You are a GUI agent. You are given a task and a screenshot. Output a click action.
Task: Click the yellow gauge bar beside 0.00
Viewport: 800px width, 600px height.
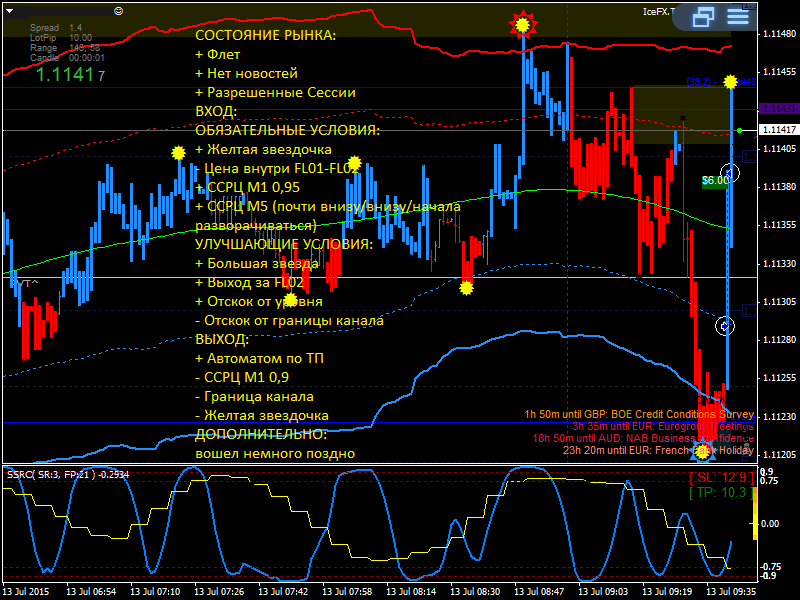(x=755, y=514)
